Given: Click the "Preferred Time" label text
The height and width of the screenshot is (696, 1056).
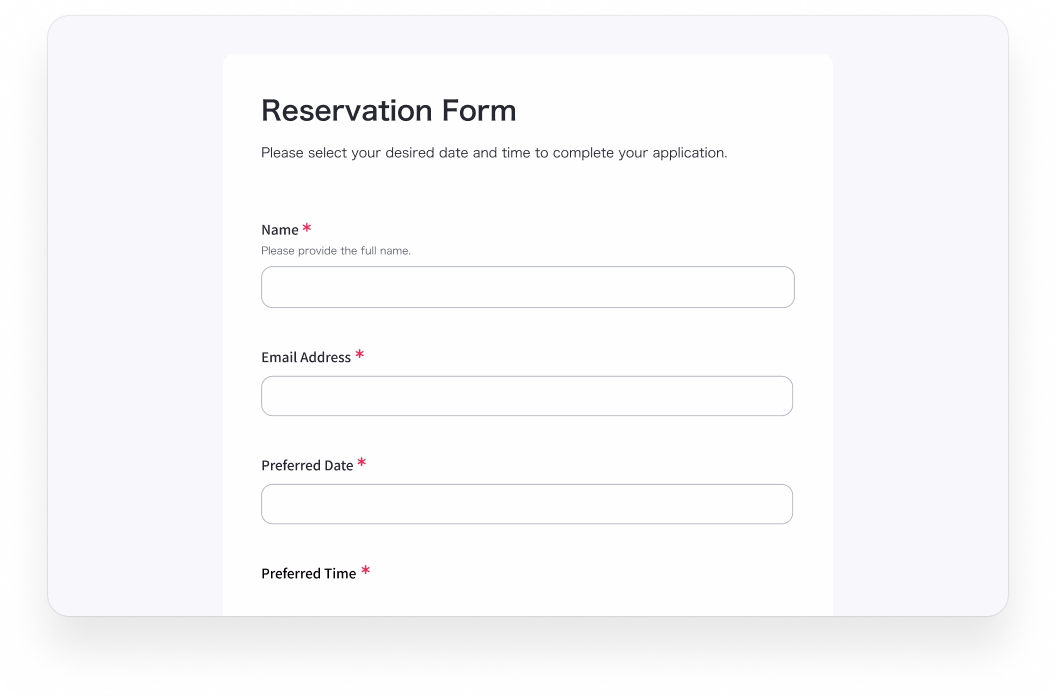Looking at the screenshot, I should coord(308,573).
